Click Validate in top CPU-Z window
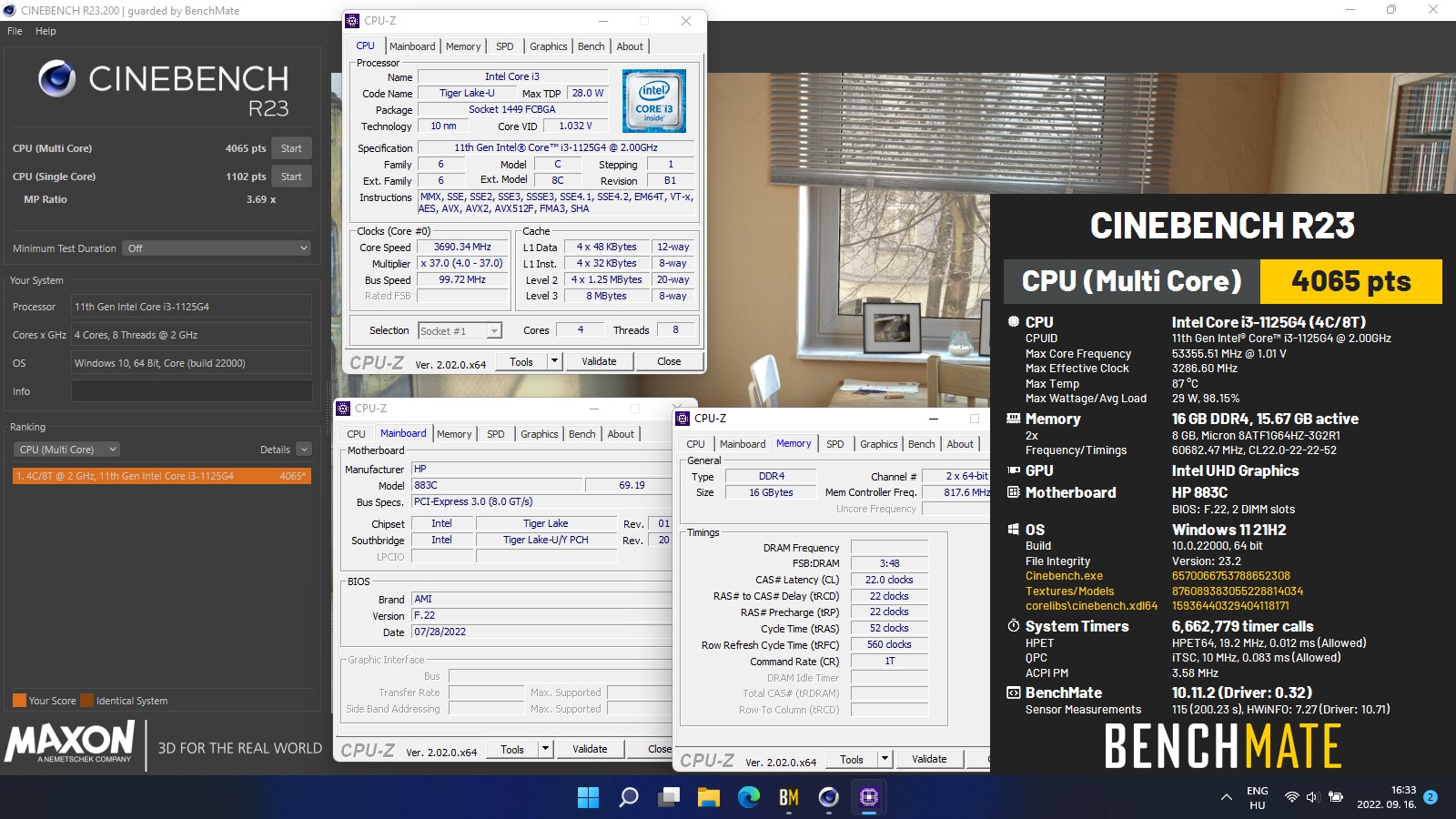The height and width of the screenshot is (819, 1456). 599,362
